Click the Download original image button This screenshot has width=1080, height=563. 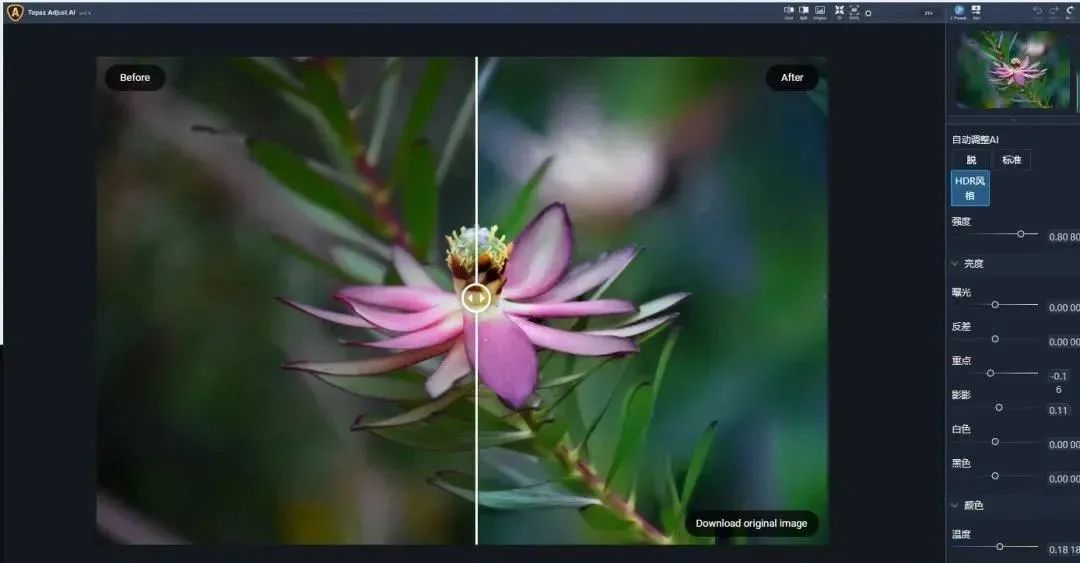[x=751, y=523]
